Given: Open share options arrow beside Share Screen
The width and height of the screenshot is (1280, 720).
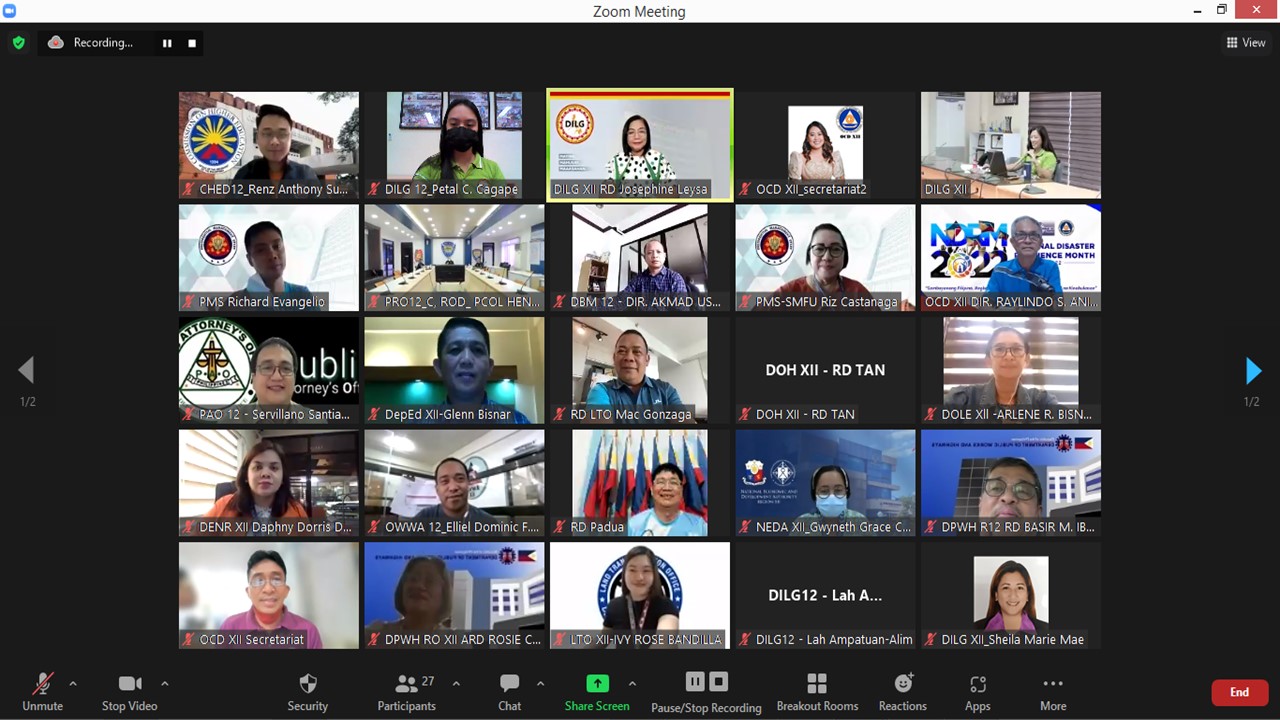Looking at the screenshot, I should [x=632, y=684].
